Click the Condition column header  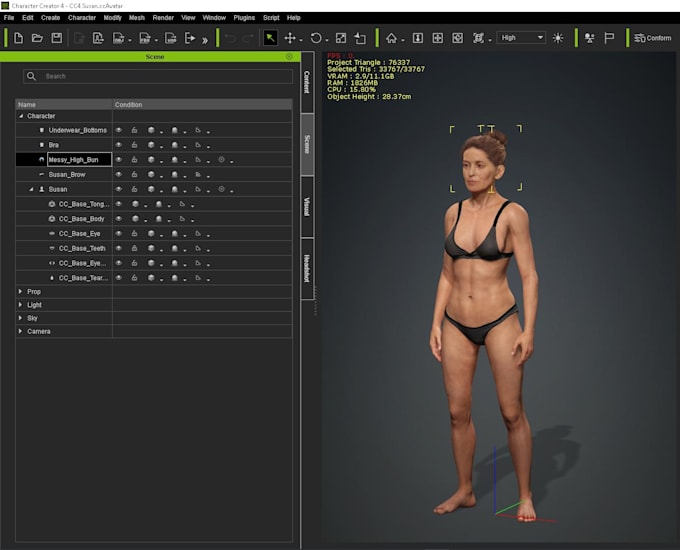[x=203, y=105]
